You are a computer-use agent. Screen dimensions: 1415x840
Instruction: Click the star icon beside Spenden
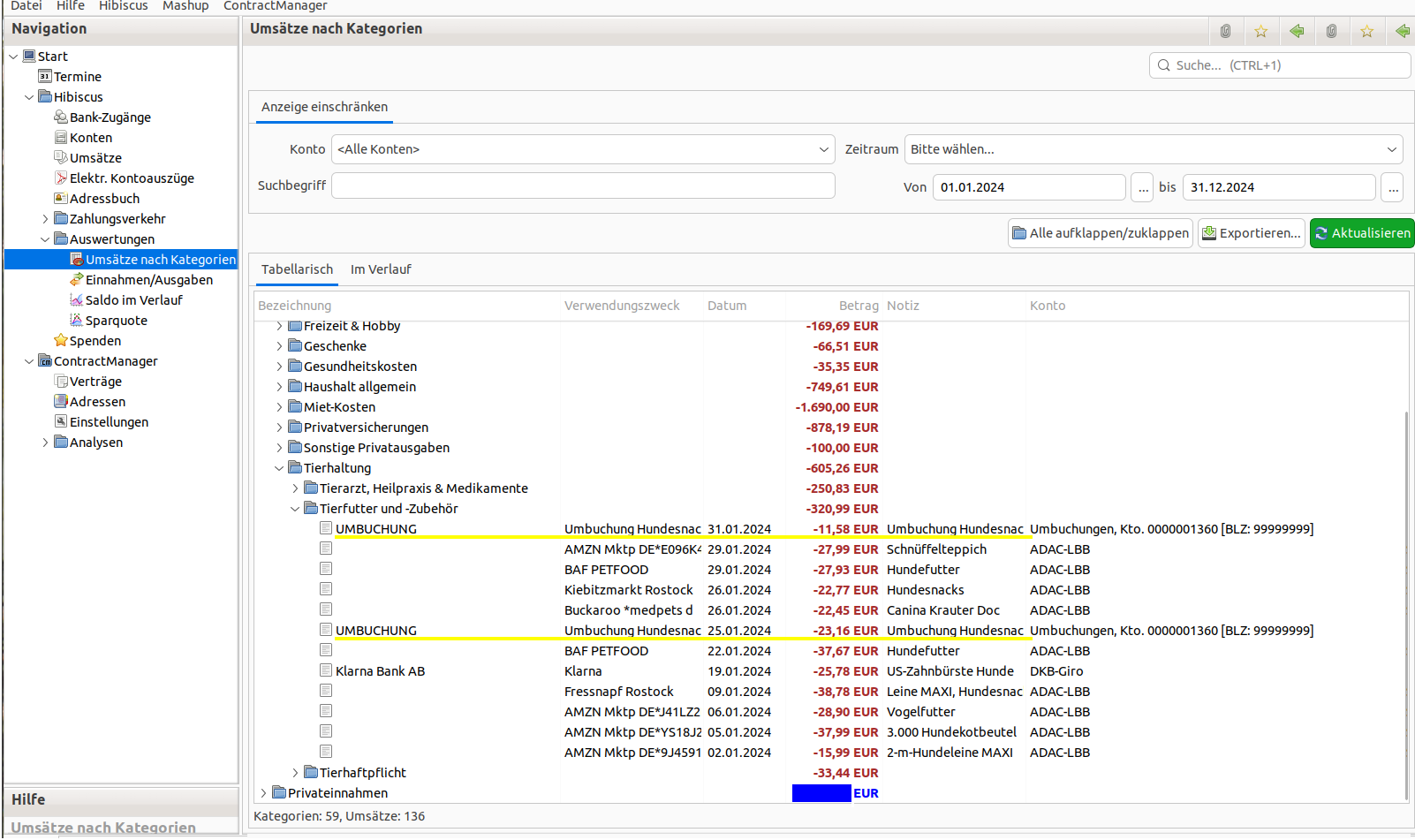61,341
